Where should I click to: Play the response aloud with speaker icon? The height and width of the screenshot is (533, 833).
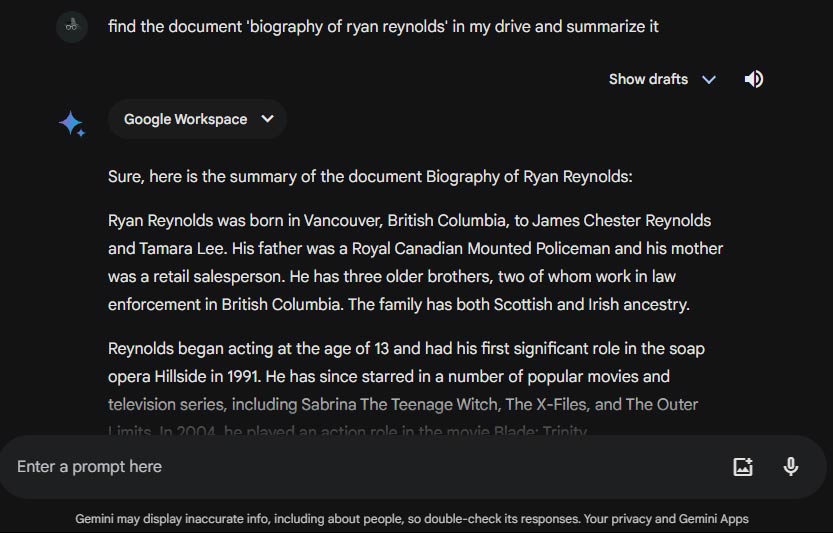tap(754, 79)
